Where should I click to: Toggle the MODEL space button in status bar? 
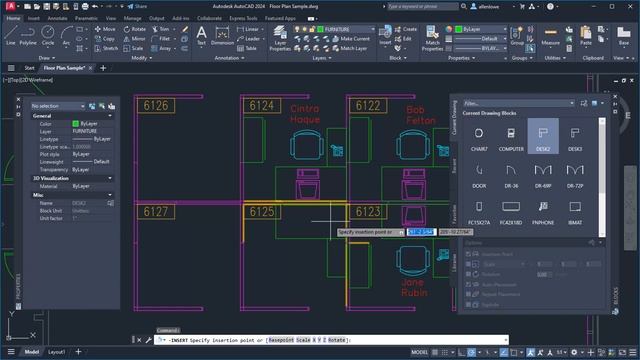point(419,352)
